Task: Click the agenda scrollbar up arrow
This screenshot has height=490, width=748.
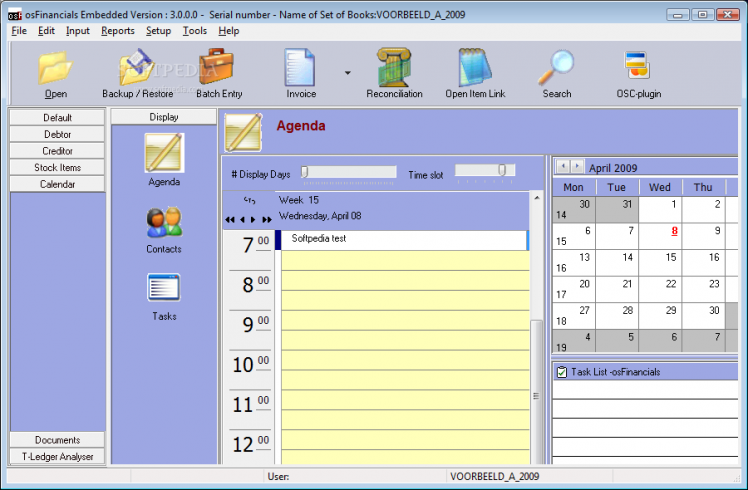Action: [537, 198]
